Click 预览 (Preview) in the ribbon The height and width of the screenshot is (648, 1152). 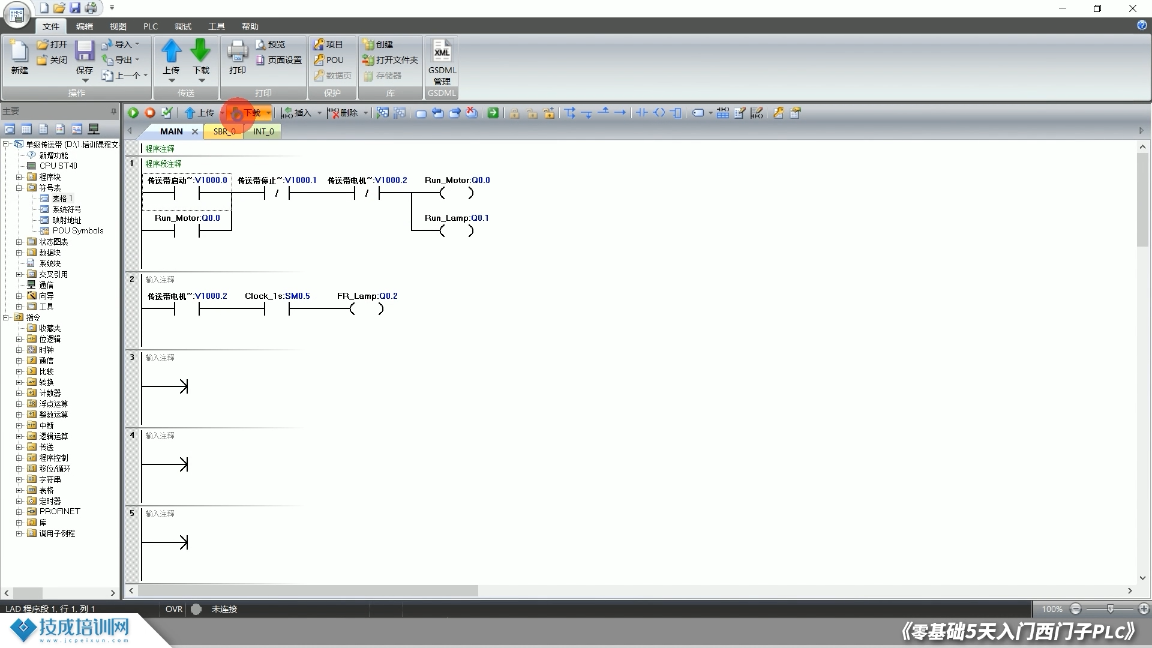270,45
